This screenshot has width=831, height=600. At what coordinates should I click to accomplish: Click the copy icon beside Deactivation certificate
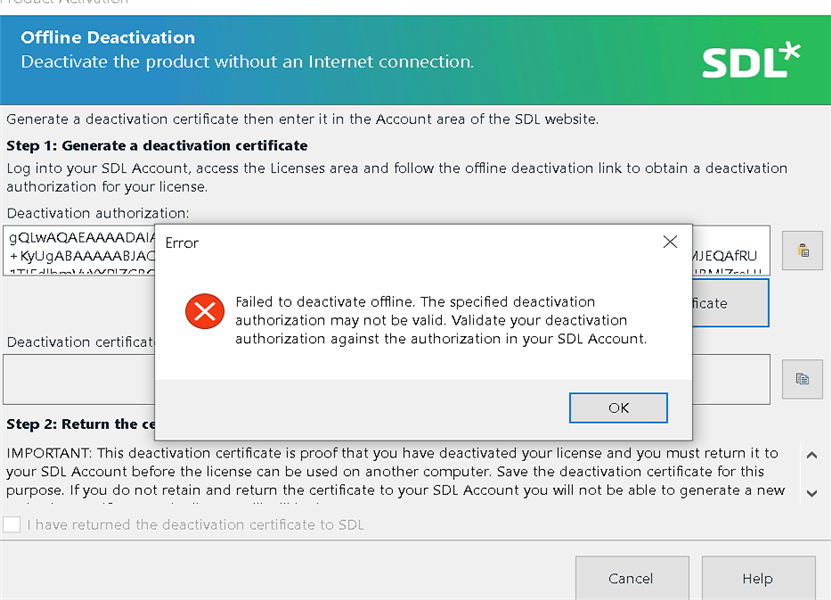[x=802, y=379]
